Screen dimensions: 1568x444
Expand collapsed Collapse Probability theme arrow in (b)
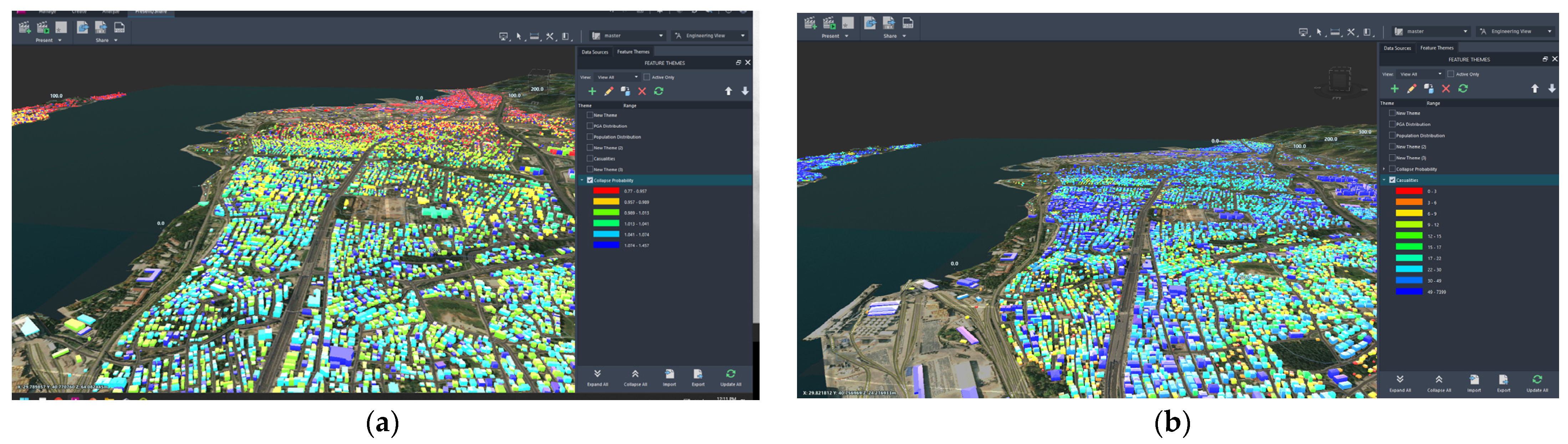(x=1384, y=169)
